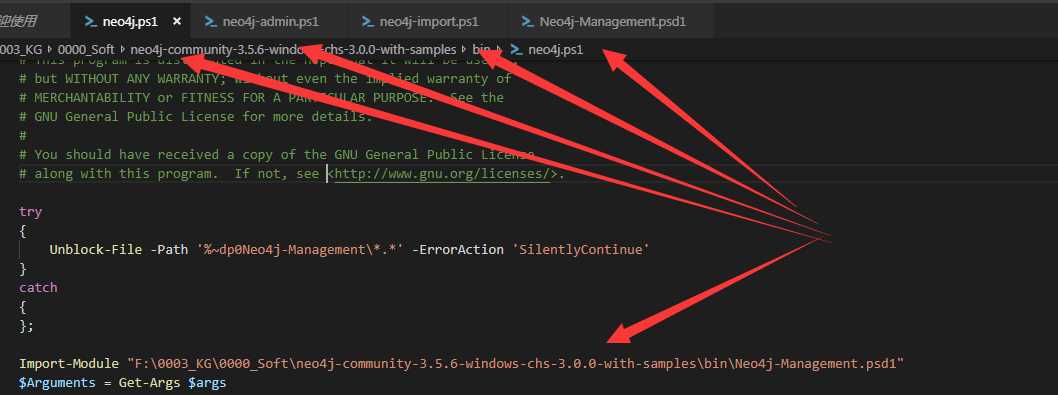Click the Get-Args $args expression

pos(173,383)
